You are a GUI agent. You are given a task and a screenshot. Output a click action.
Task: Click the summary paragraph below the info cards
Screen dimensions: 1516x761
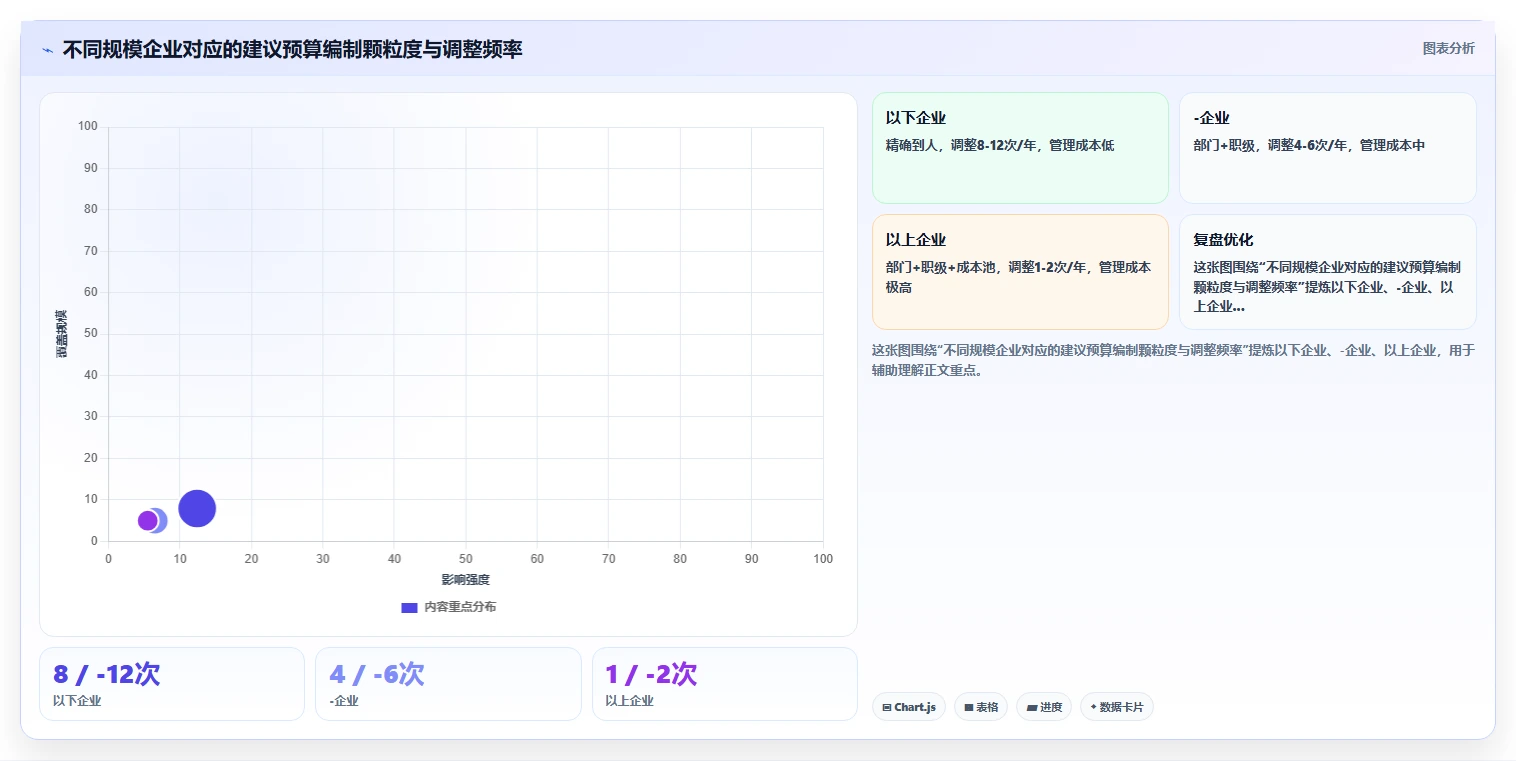[1173, 360]
